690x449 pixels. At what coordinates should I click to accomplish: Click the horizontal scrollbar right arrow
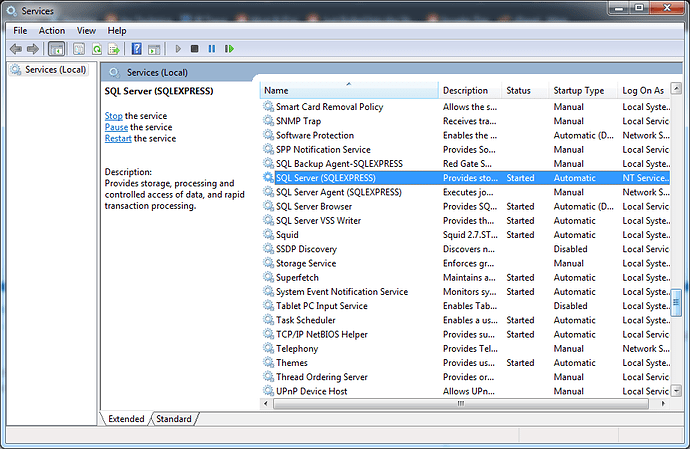tap(663, 403)
